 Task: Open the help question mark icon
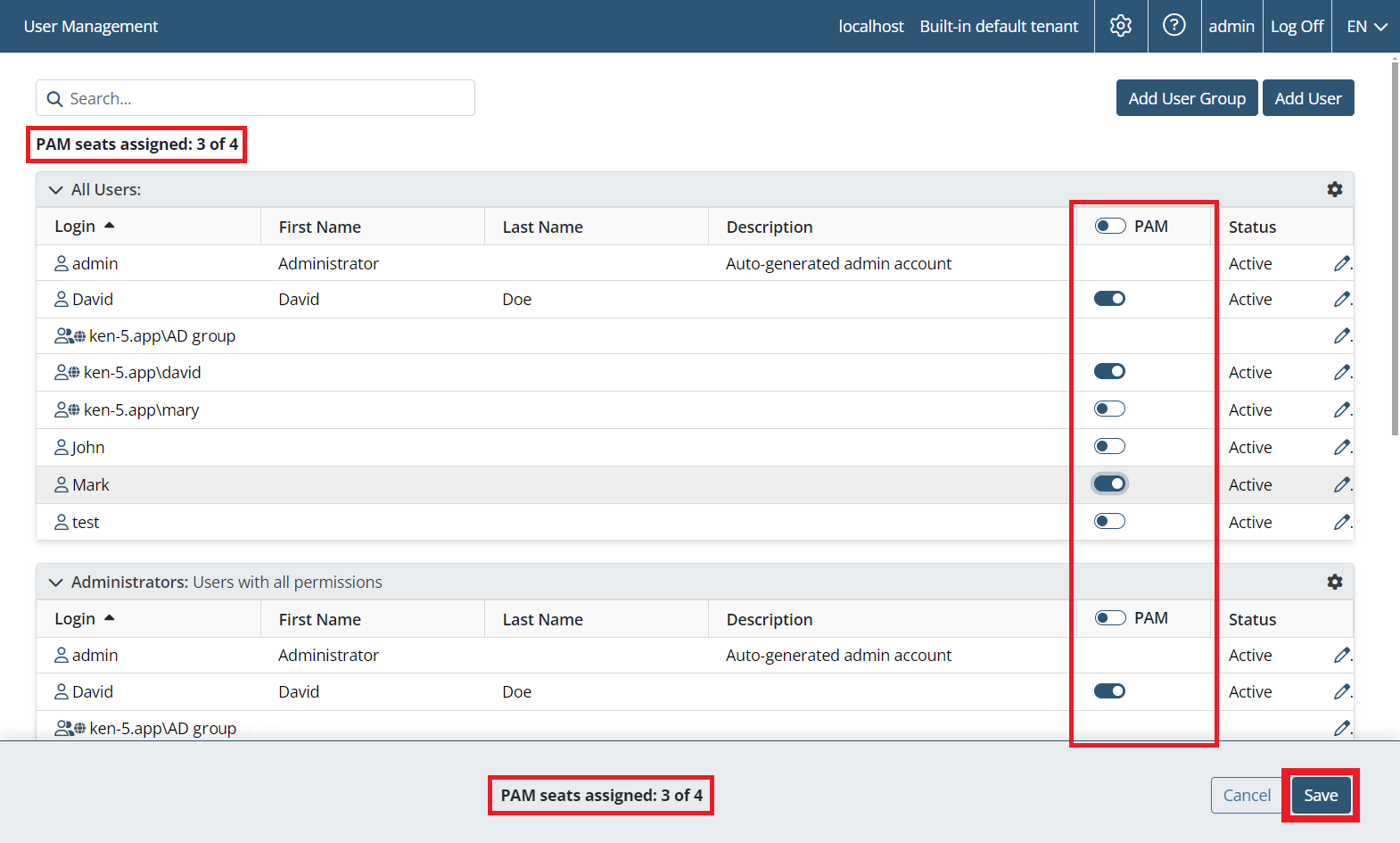click(1174, 26)
